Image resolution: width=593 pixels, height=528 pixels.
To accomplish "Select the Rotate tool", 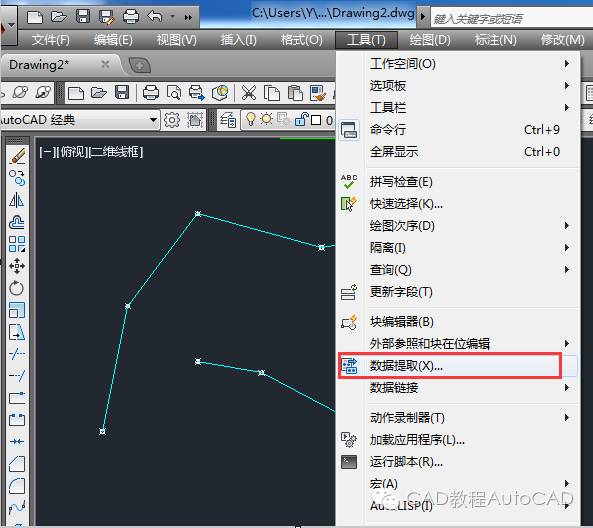I will pyautogui.click(x=17, y=288).
